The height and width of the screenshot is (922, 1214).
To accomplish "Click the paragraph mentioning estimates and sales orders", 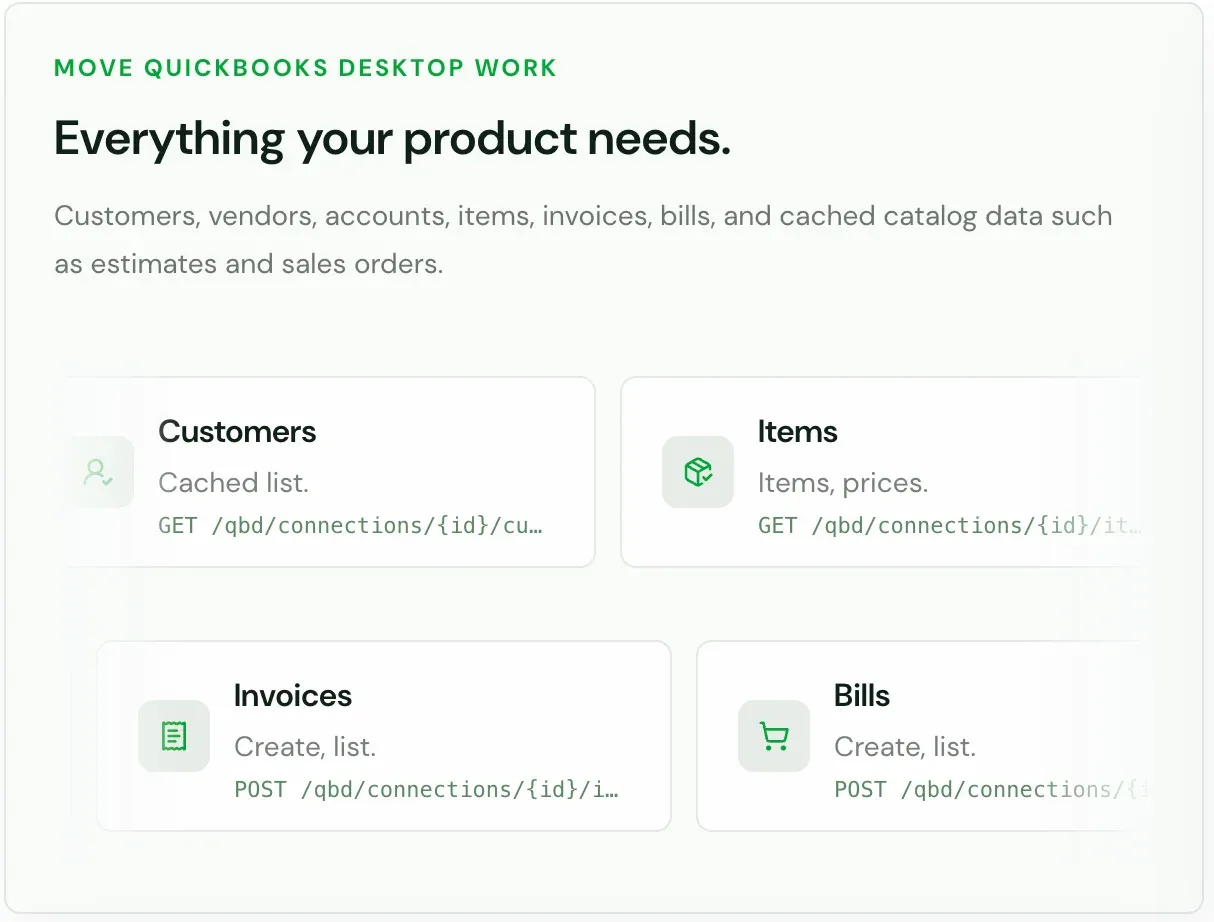I will (x=583, y=240).
